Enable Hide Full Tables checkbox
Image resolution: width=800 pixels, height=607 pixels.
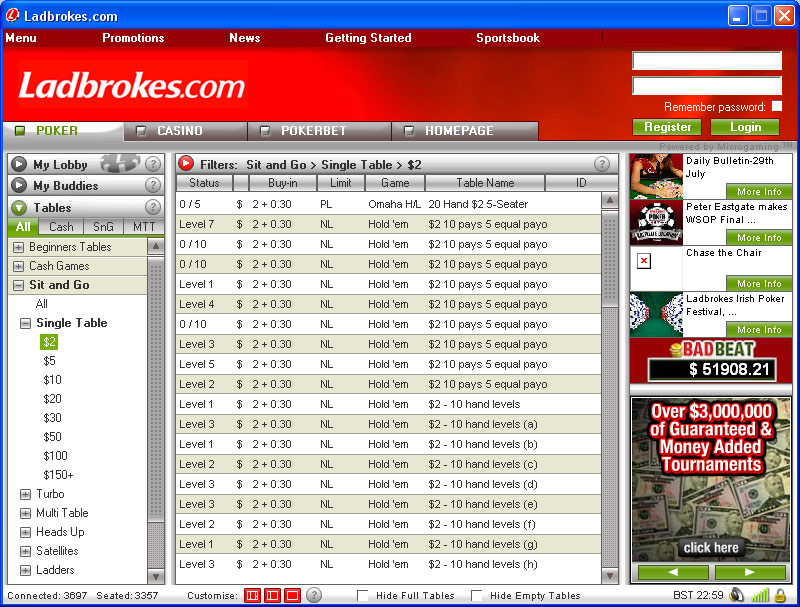point(362,595)
